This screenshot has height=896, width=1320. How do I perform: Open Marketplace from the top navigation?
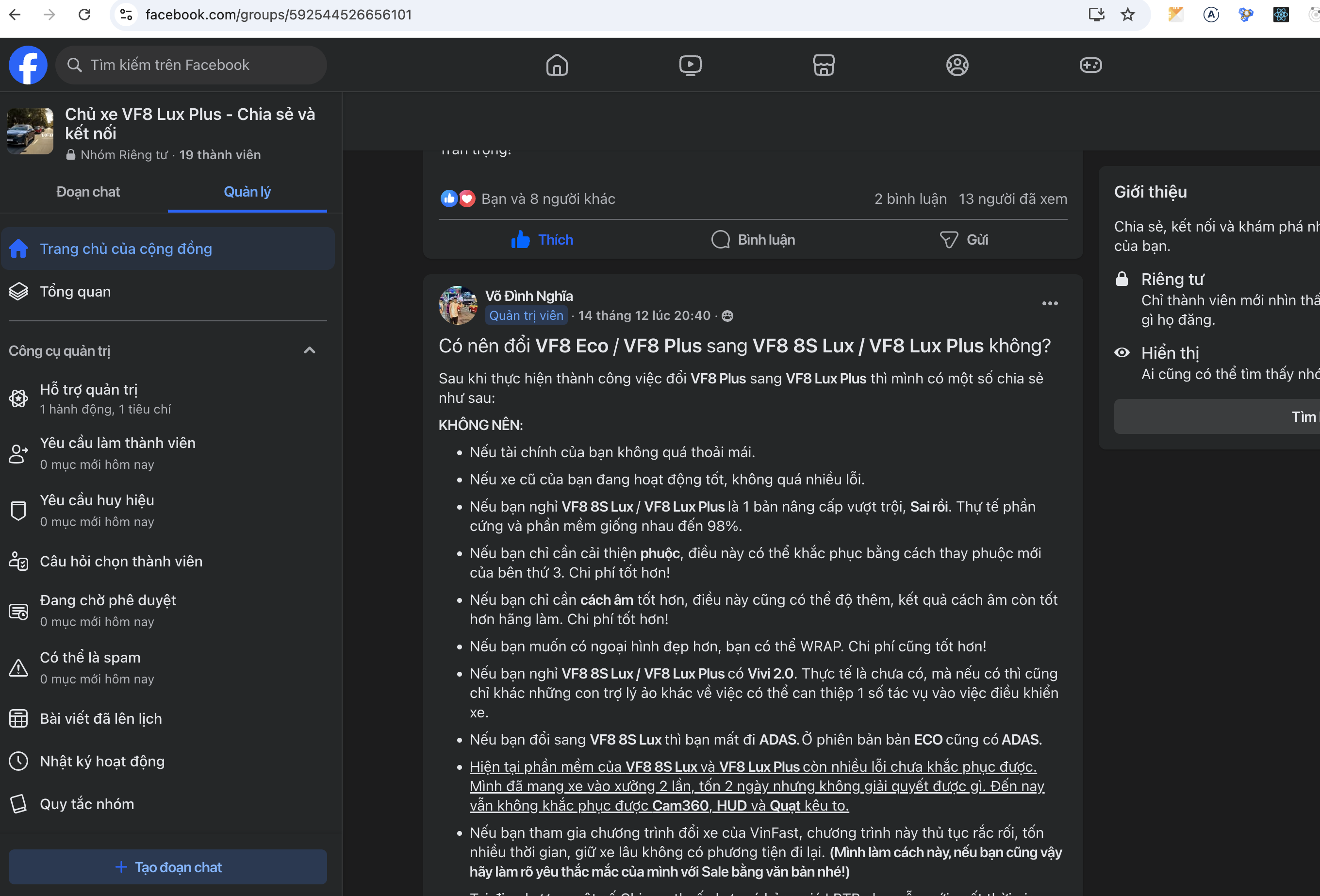click(824, 65)
